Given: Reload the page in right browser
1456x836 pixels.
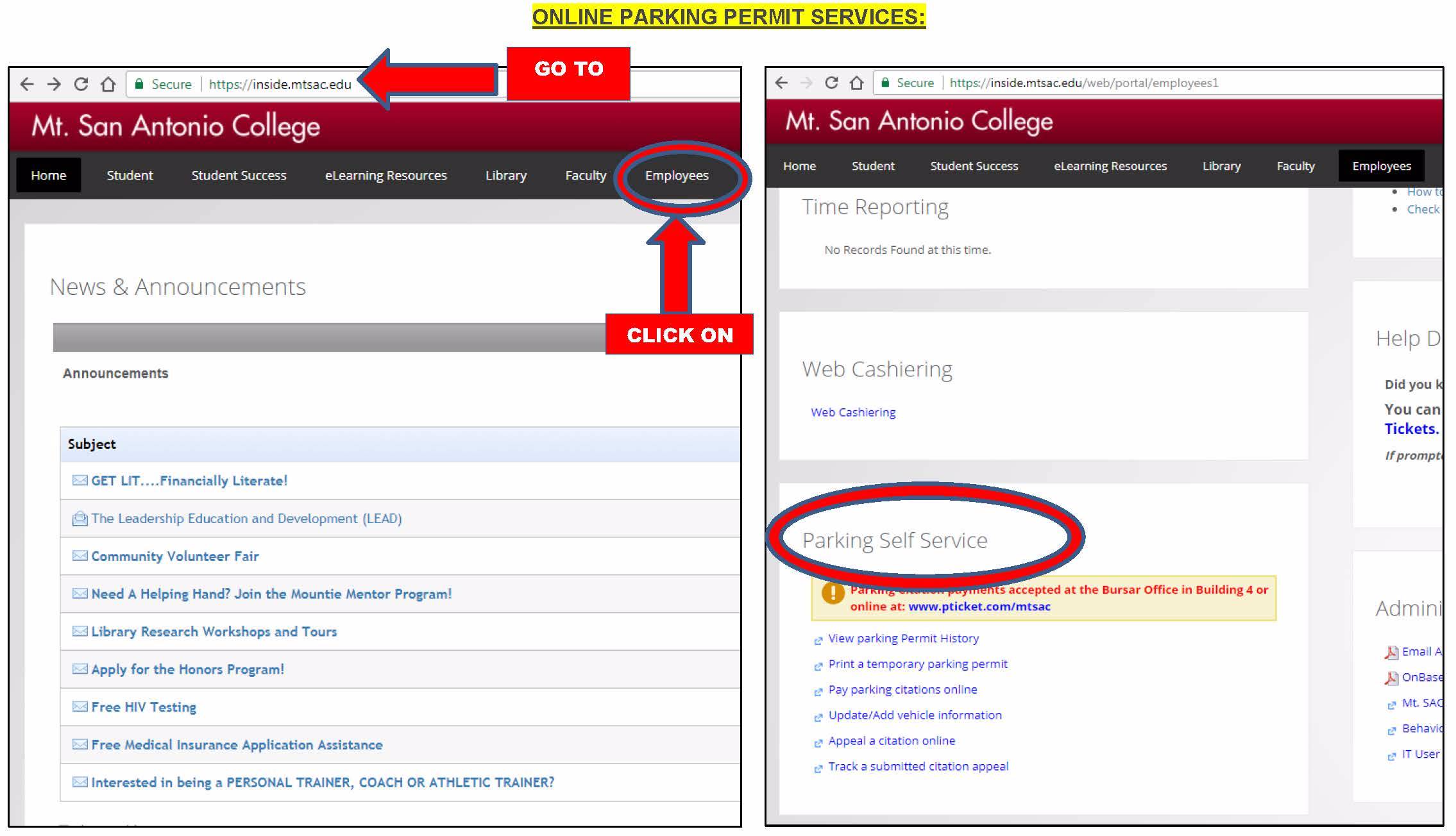Looking at the screenshot, I should pos(831,83).
